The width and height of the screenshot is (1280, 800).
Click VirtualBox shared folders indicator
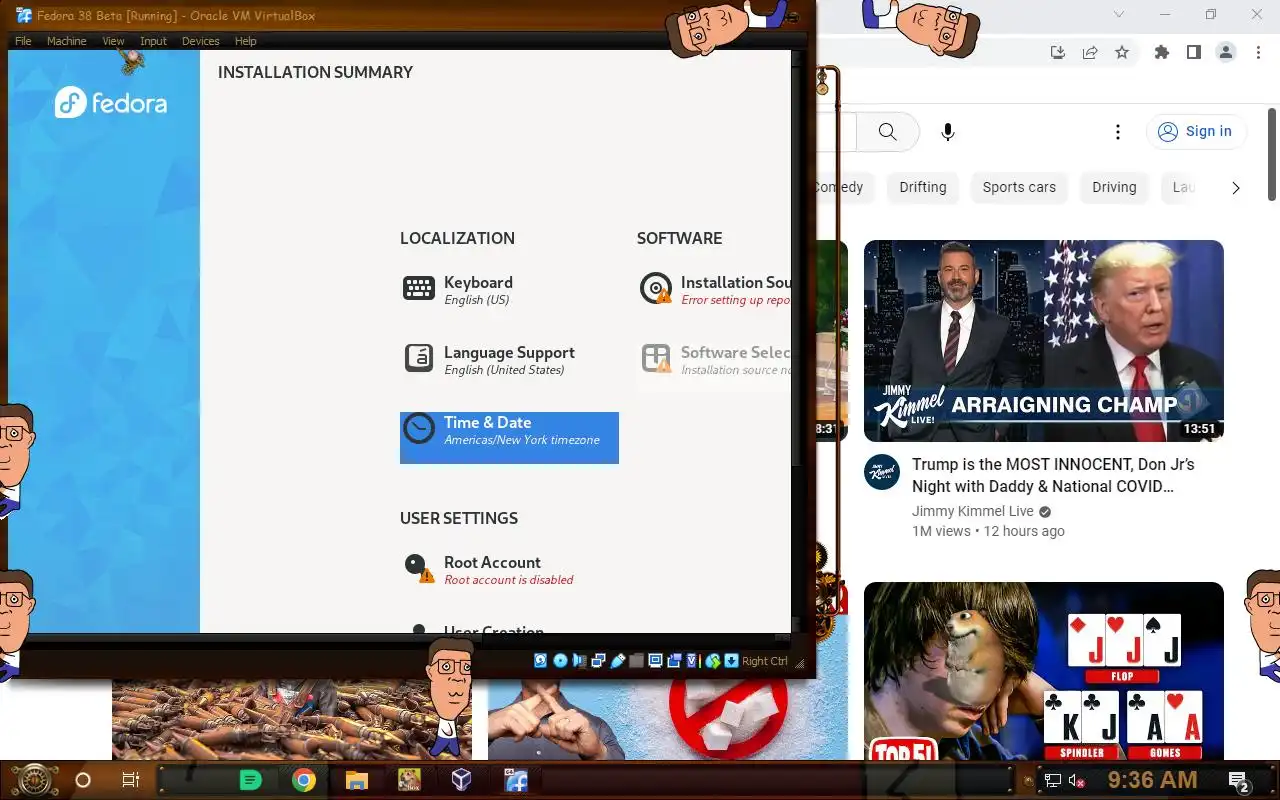coord(636,660)
